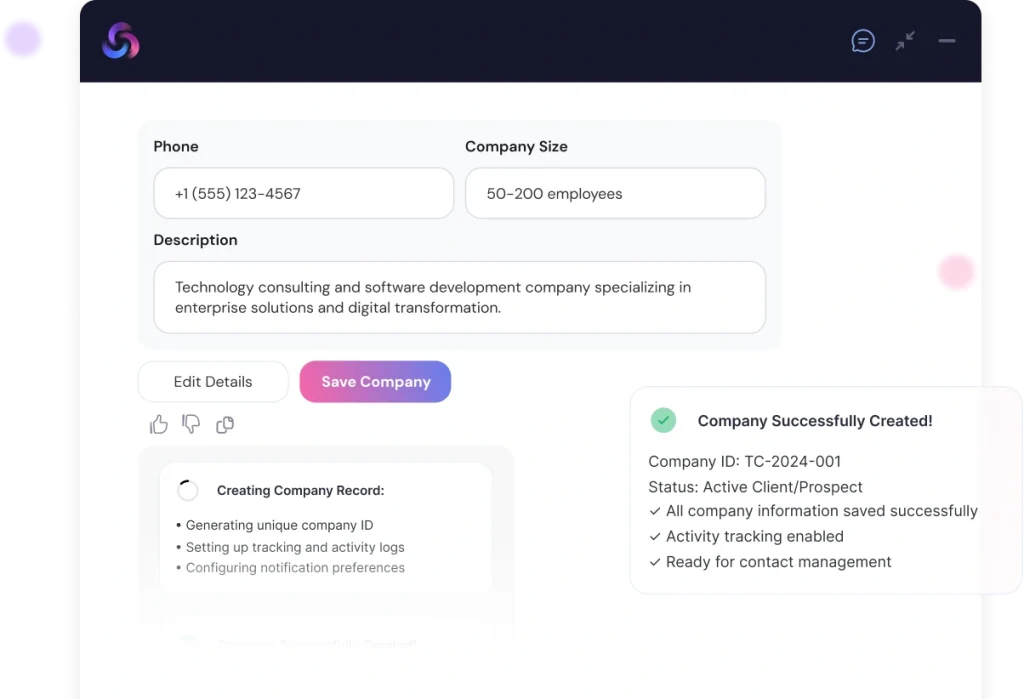The height and width of the screenshot is (699, 1024).
Task: Click the swirl app logo
Action: click(x=120, y=41)
